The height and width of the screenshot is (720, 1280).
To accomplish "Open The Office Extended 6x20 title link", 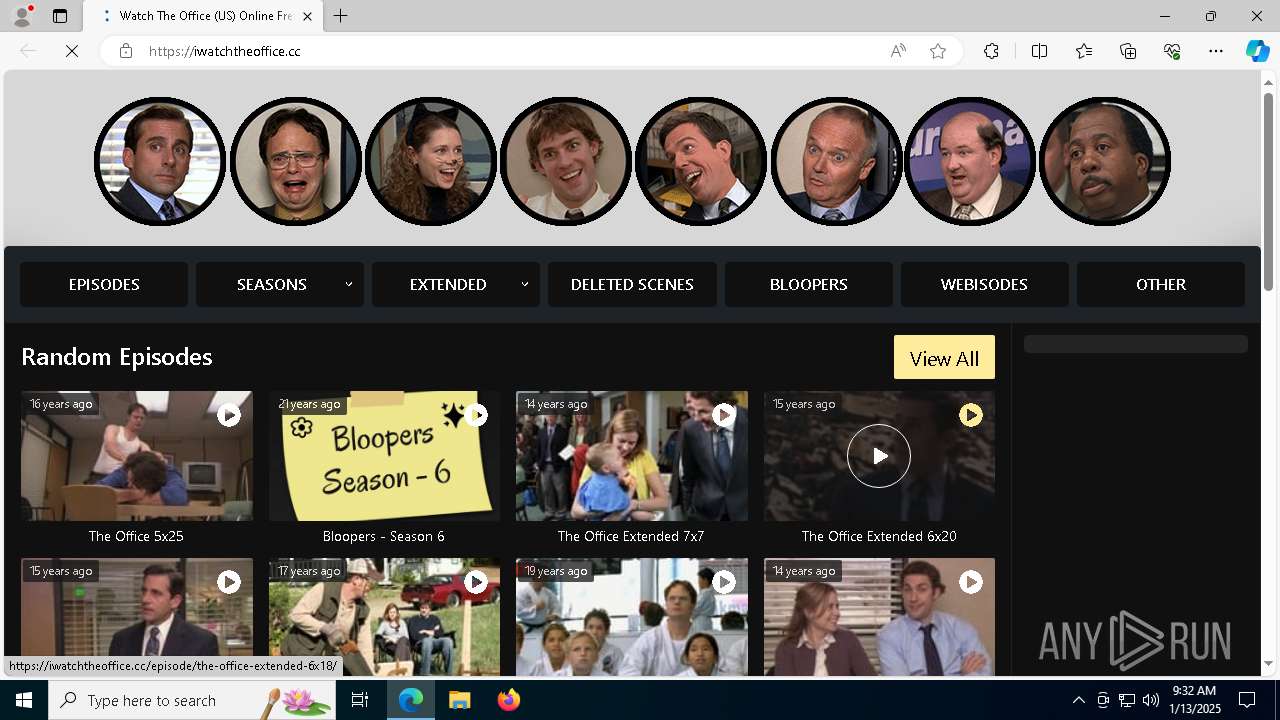I will [879, 536].
